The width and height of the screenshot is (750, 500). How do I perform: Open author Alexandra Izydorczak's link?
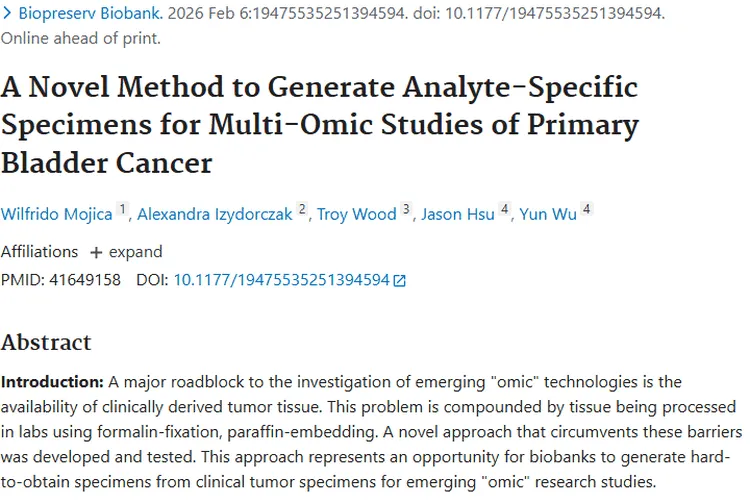(215, 214)
